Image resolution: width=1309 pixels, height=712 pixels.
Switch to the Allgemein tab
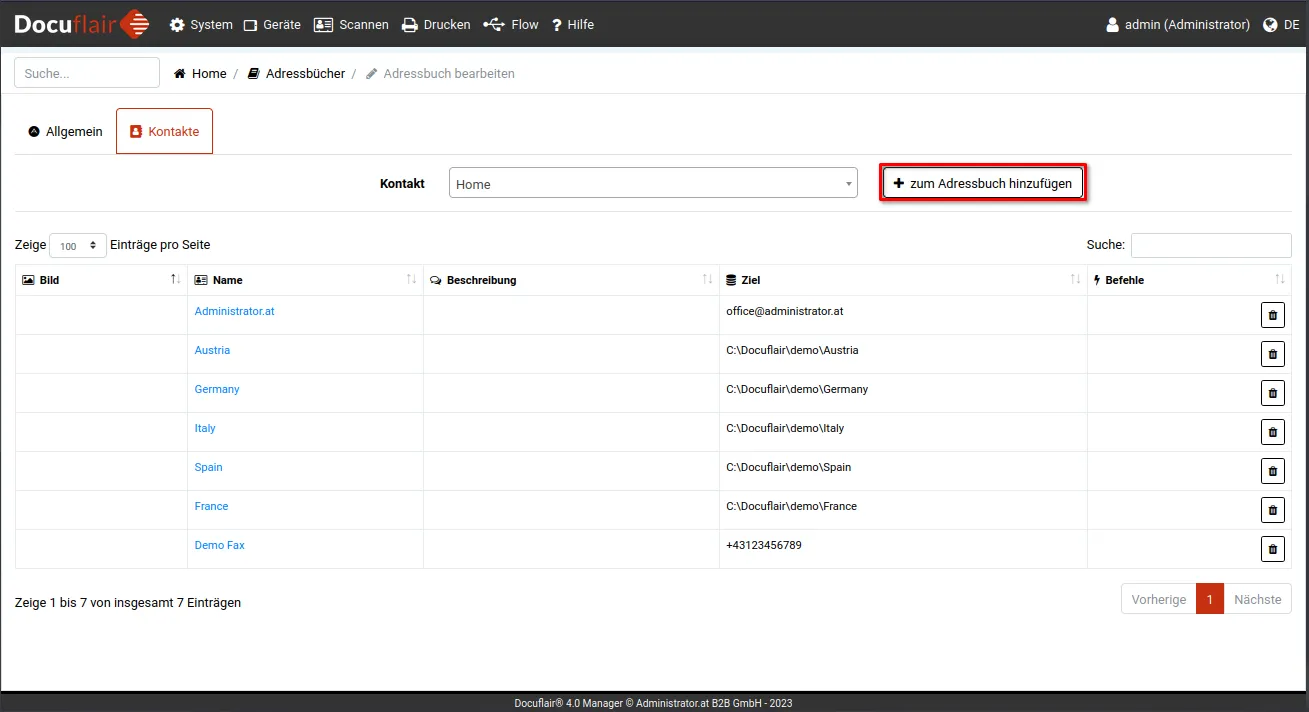66,131
